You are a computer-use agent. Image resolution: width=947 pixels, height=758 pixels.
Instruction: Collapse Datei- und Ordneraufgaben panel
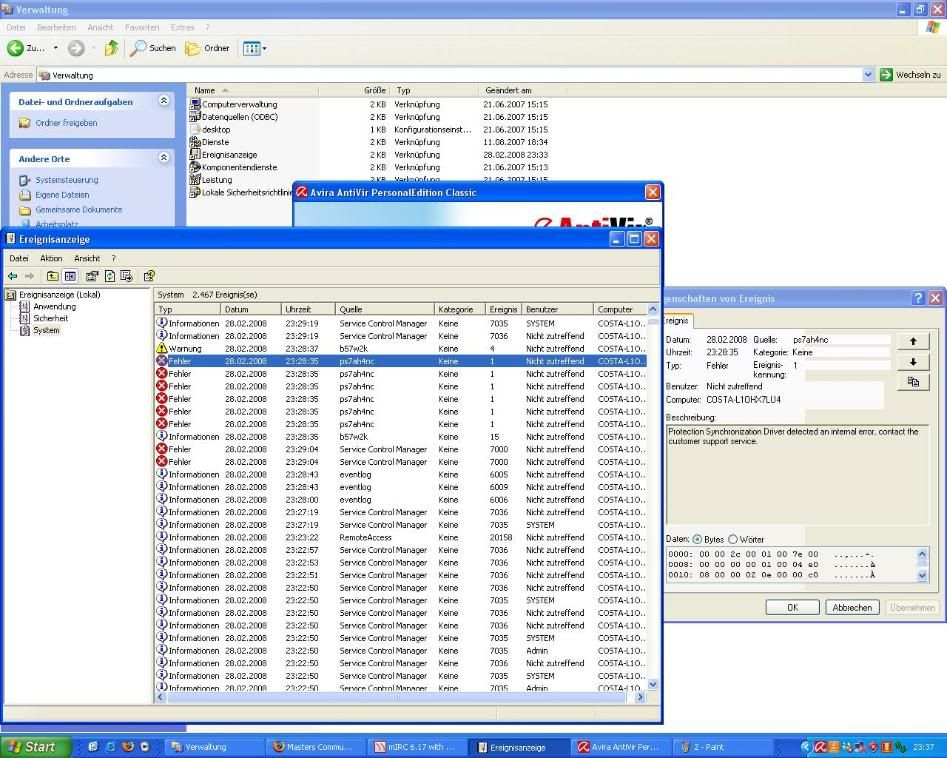pos(164,101)
